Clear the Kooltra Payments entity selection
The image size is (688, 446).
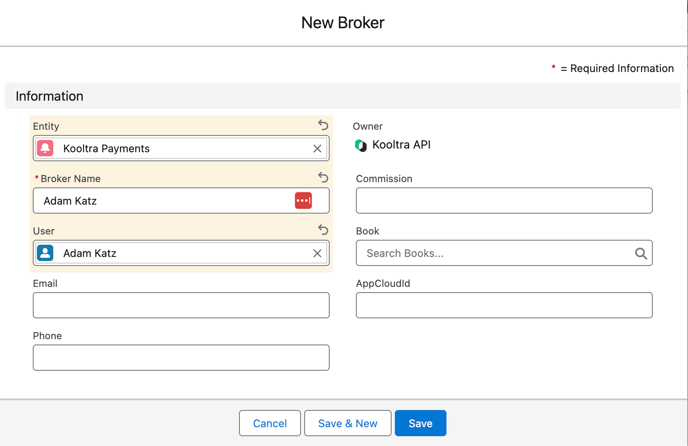[x=317, y=148]
